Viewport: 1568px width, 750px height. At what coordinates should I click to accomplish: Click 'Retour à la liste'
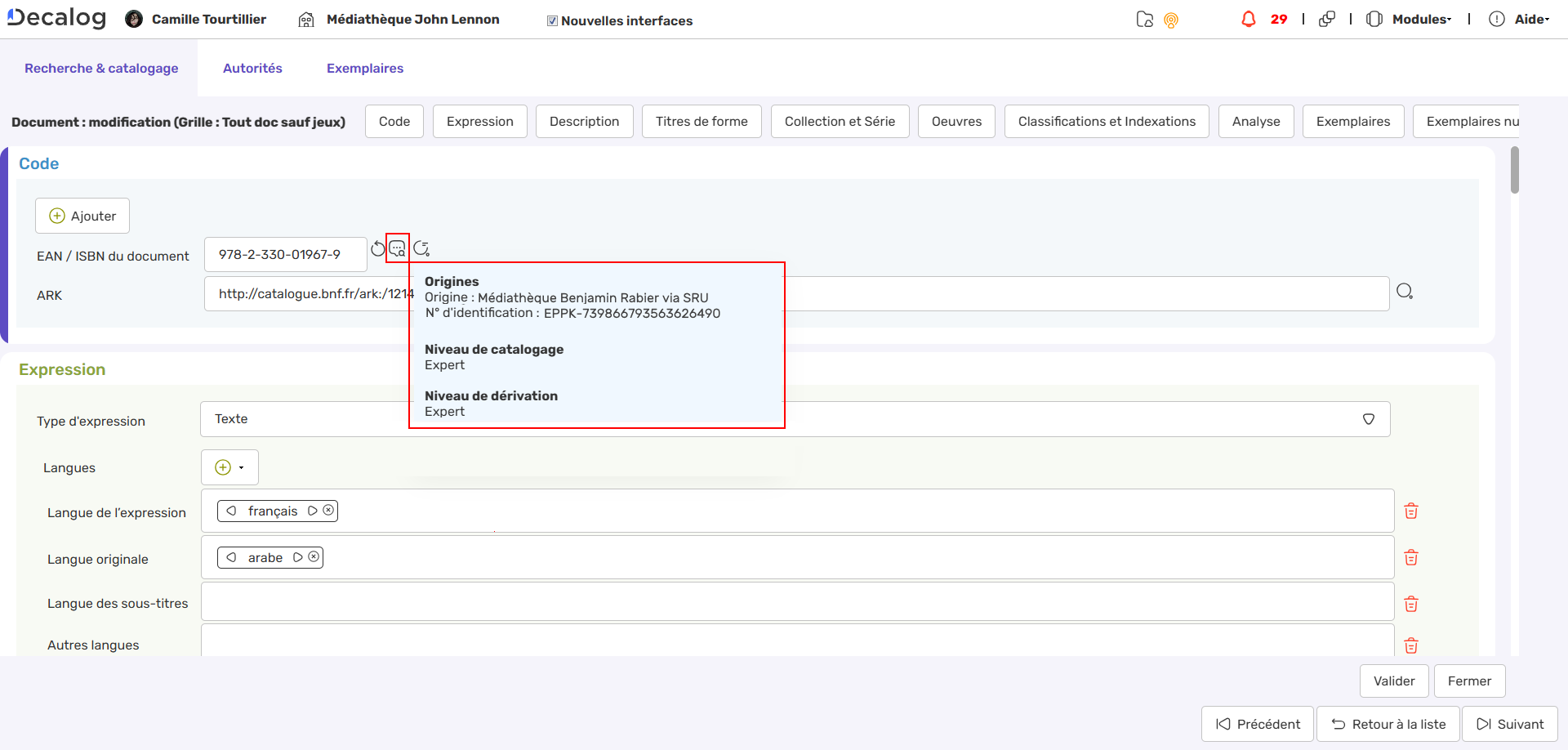coord(1388,724)
